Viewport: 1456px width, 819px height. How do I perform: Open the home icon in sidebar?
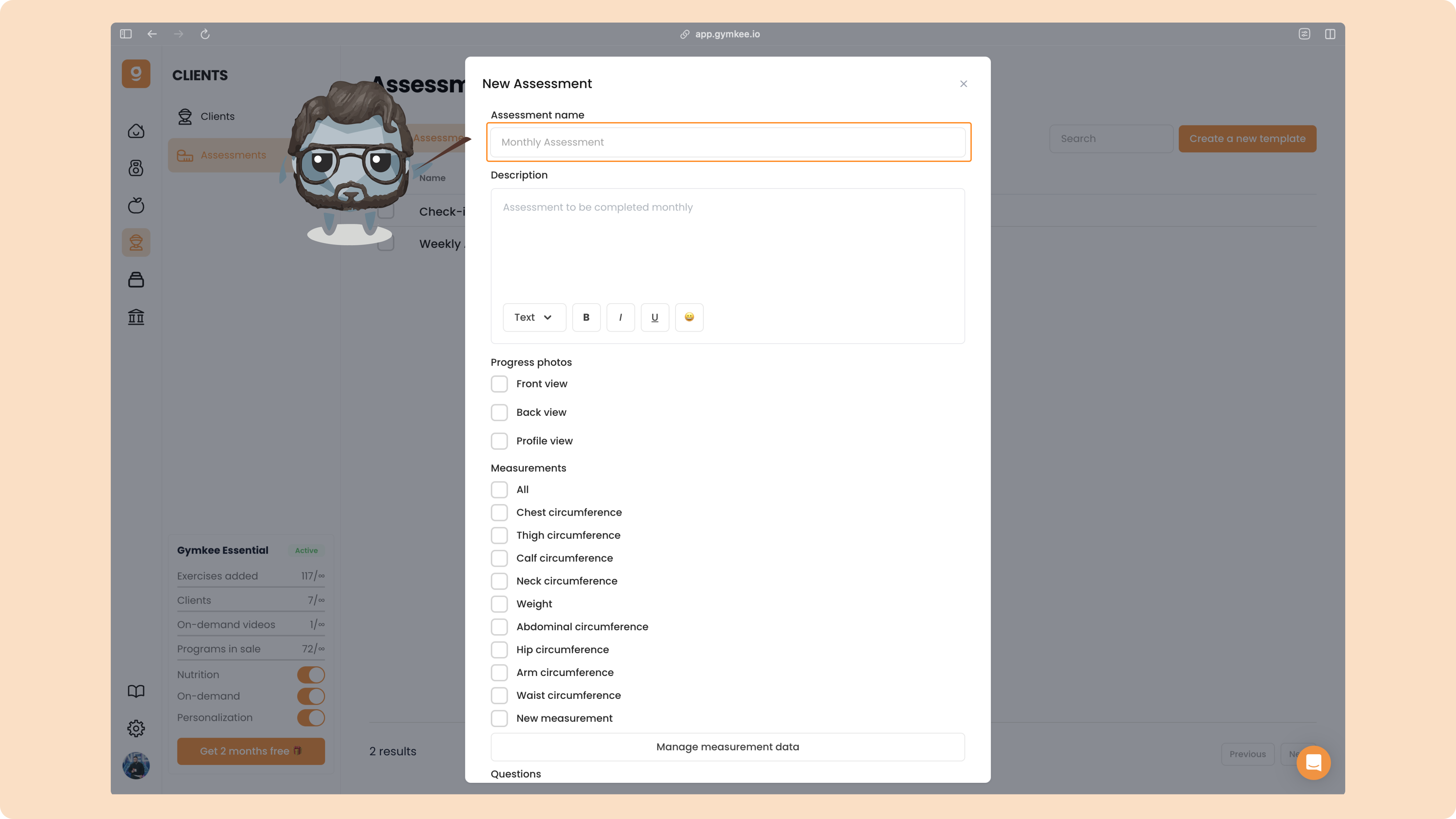coord(136,131)
